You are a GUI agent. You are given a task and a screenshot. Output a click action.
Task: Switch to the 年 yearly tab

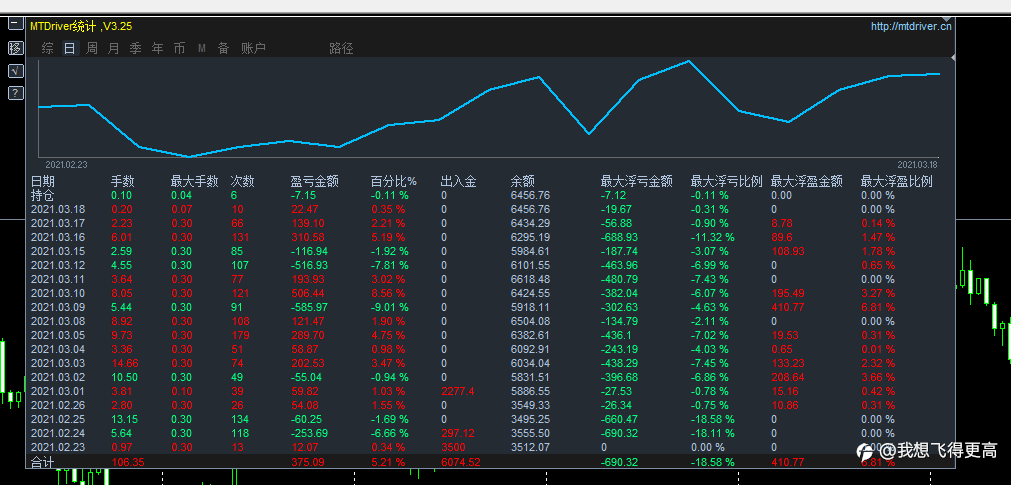pos(157,48)
